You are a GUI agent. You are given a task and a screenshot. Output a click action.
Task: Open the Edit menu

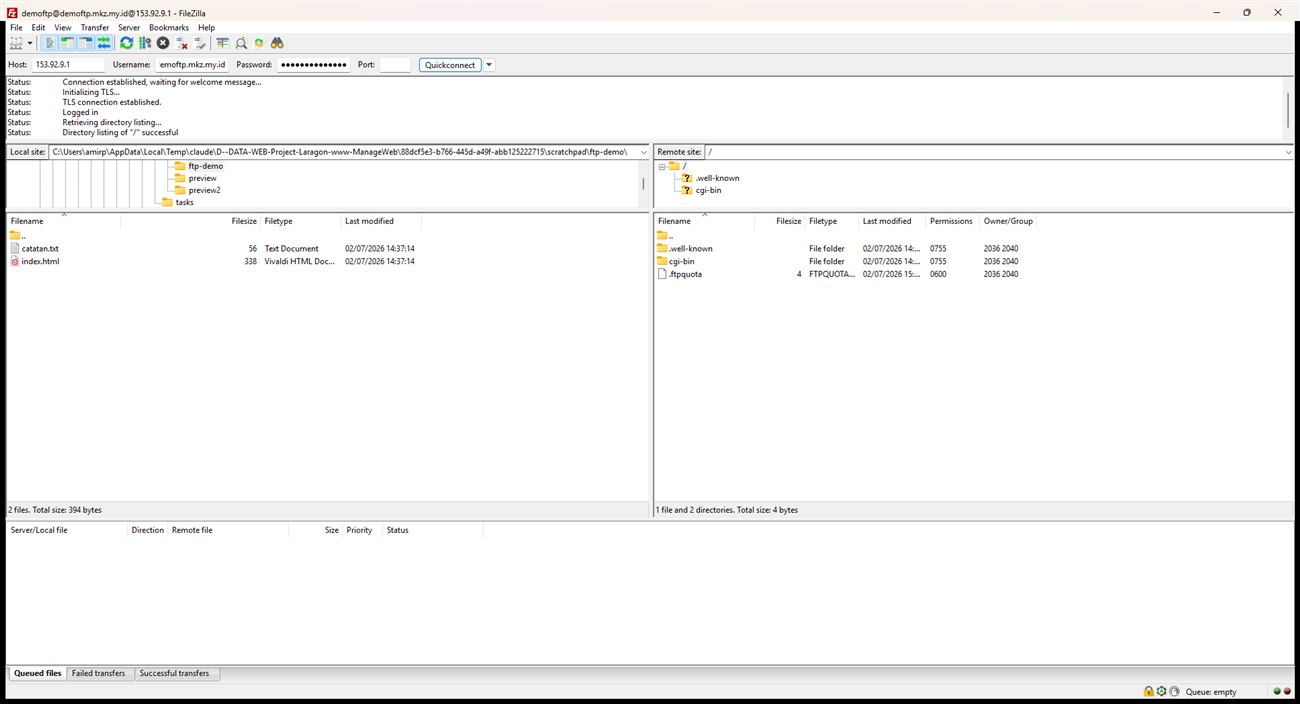(x=38, y=28)
